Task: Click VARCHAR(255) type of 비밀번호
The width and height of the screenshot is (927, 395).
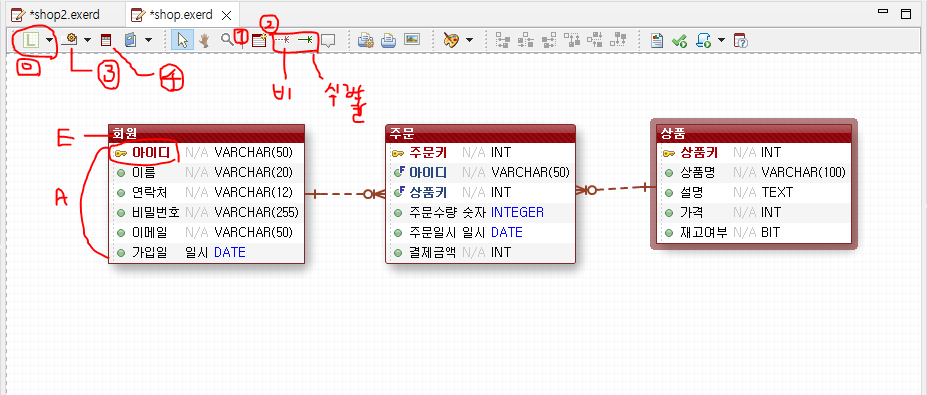Action: [x=256, y=212]
